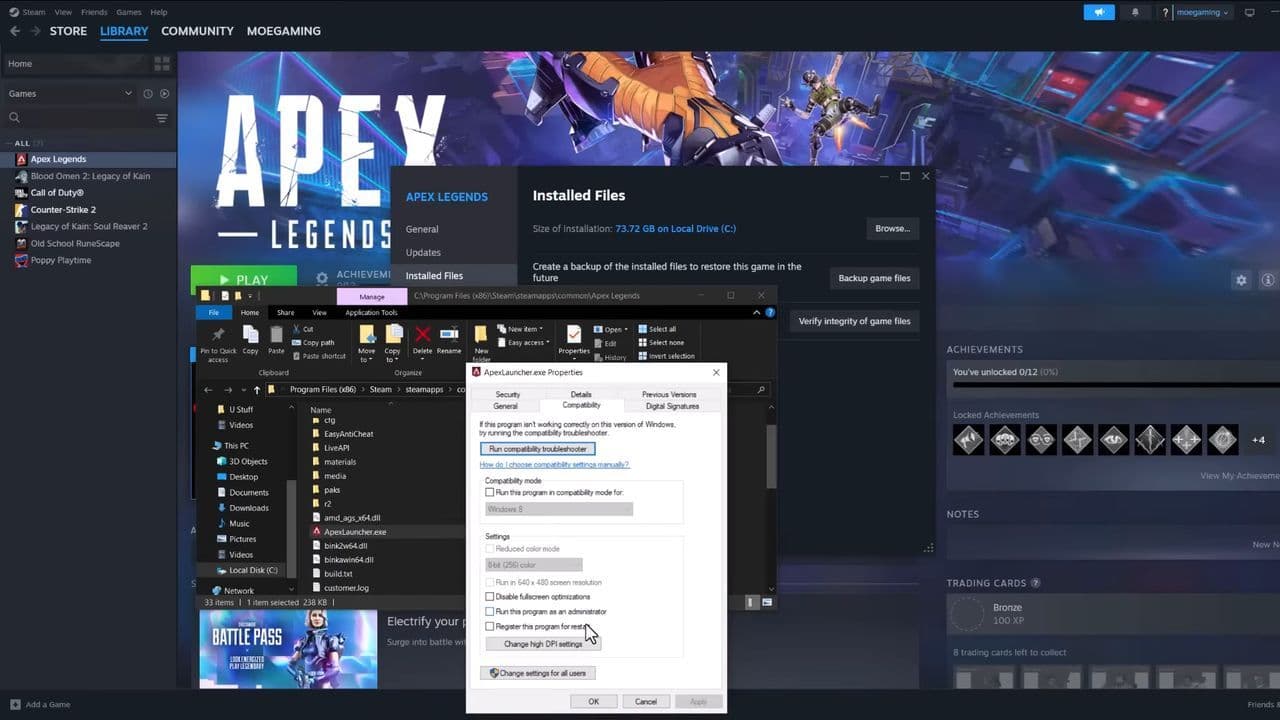Click the Rename icon in File Explorer
The image size is (1280, 720).
click(x=450, y=334)
